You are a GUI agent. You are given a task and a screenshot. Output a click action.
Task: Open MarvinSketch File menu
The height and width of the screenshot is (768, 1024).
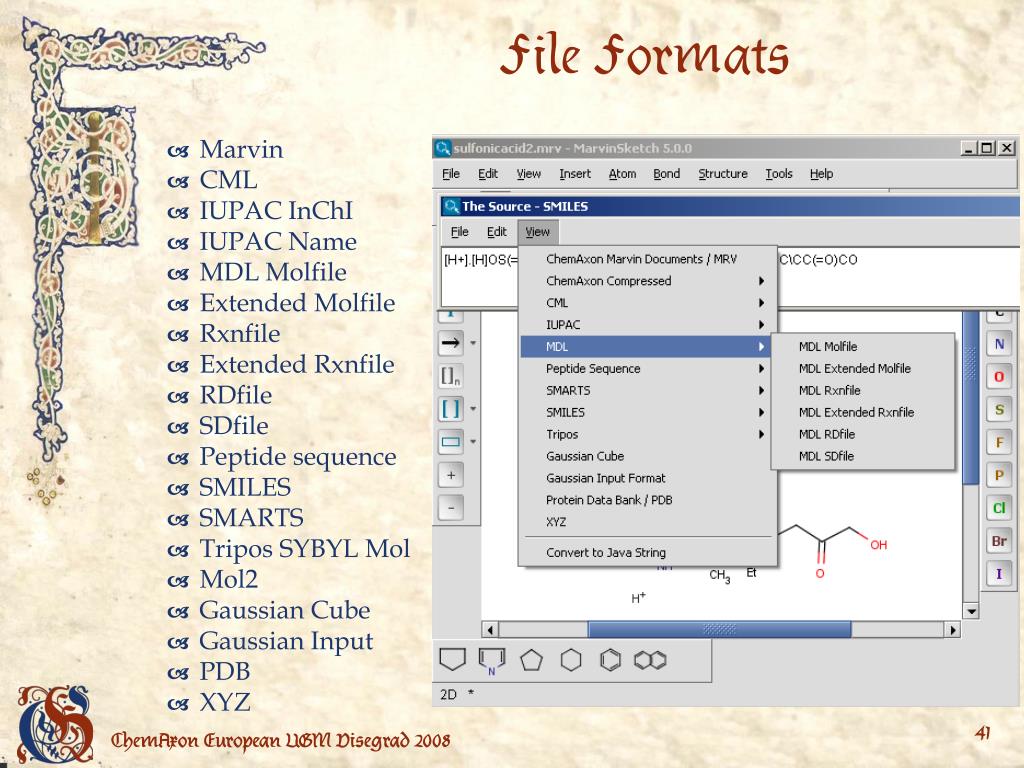(451, 174)
